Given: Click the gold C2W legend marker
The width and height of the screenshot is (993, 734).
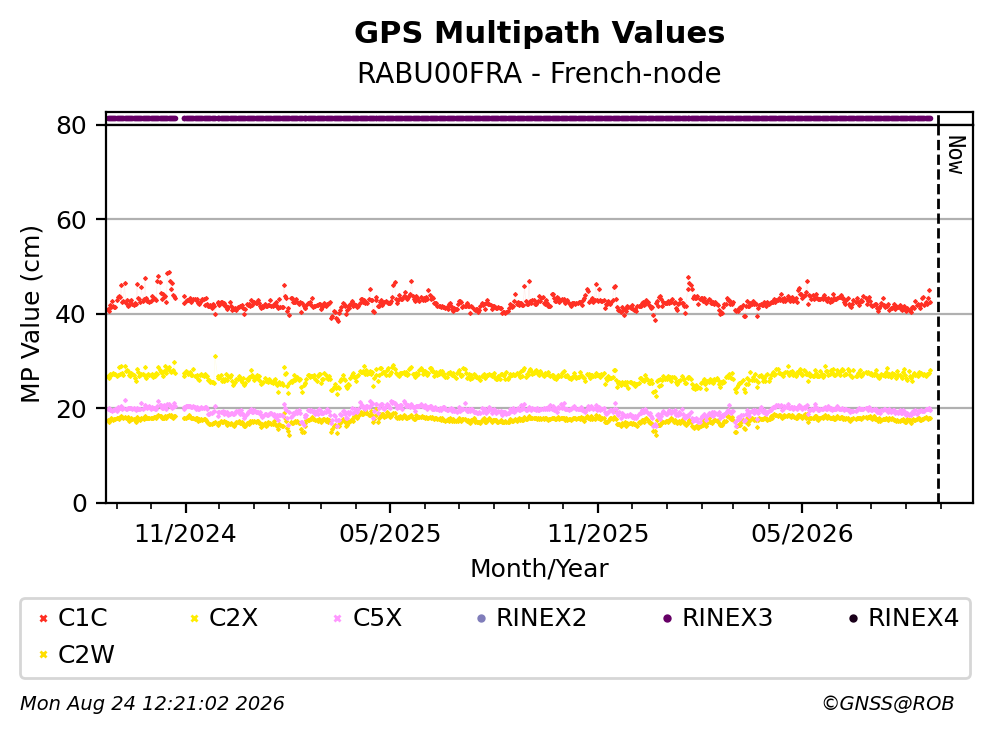Looking at the screenshot, I should [44, 655].
